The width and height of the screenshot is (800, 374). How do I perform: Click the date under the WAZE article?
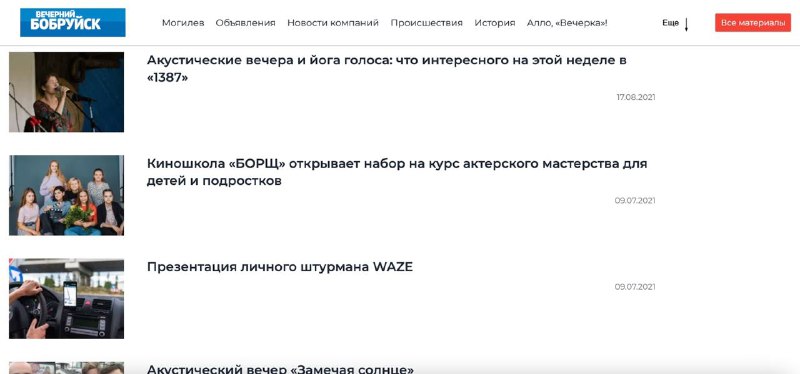(635, 287)
